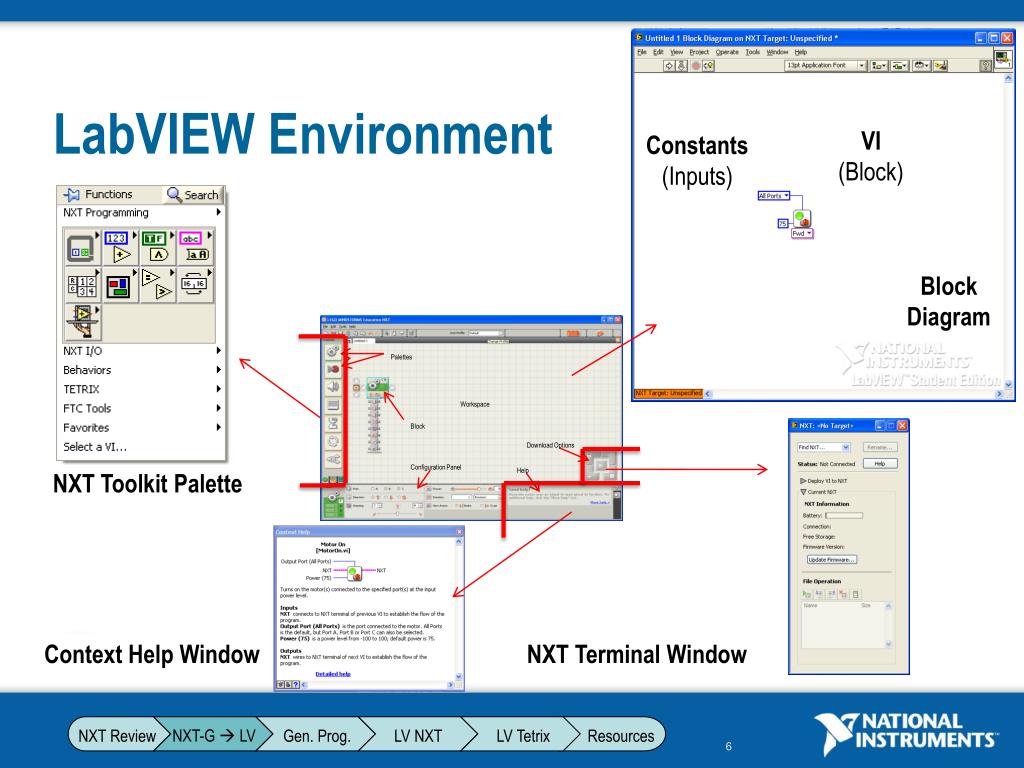
Task: Expand the TETRIX submenu
Action: [142, 389]
